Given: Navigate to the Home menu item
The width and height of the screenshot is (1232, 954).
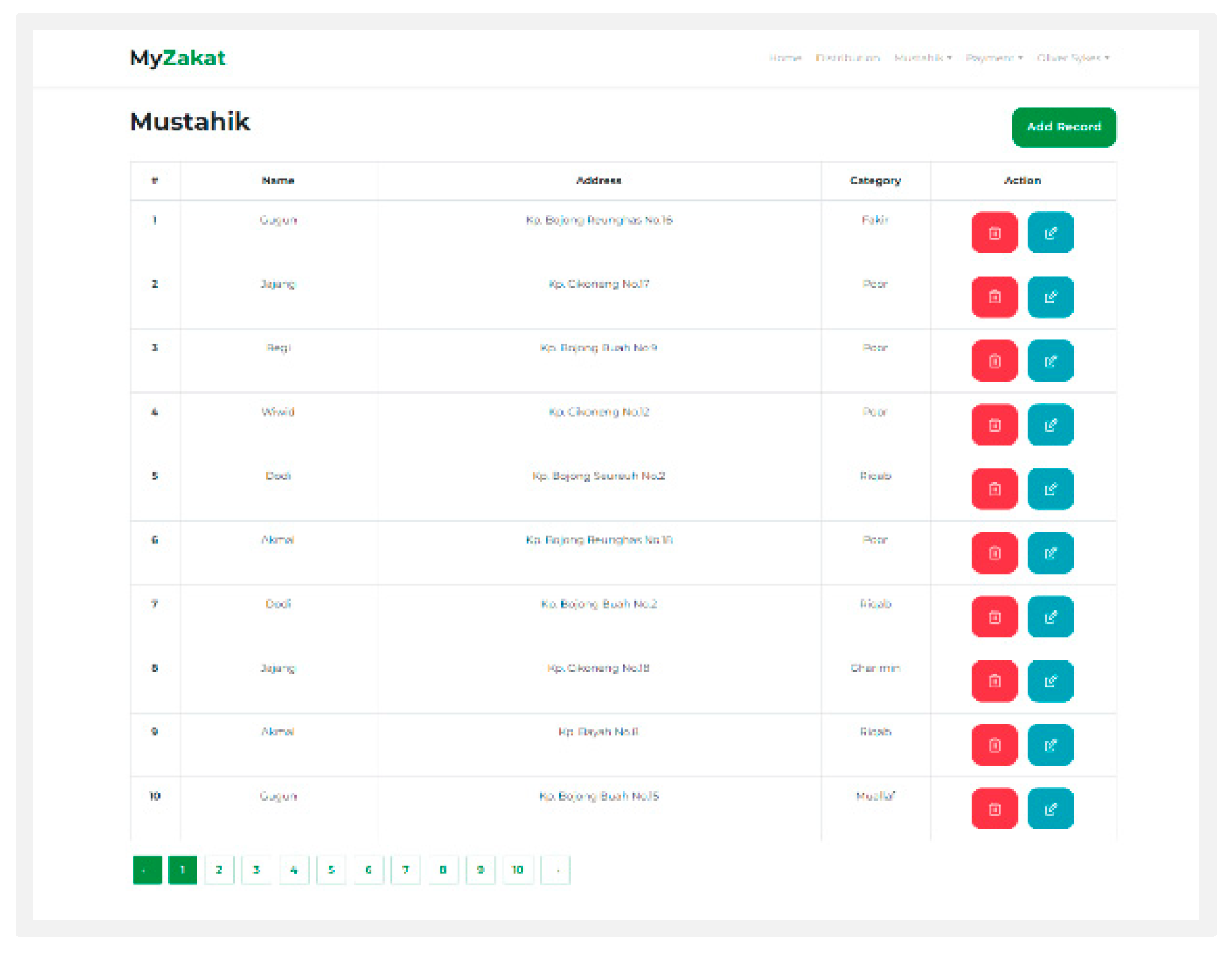Looking at the screenshot, I should tap(785, 58).
